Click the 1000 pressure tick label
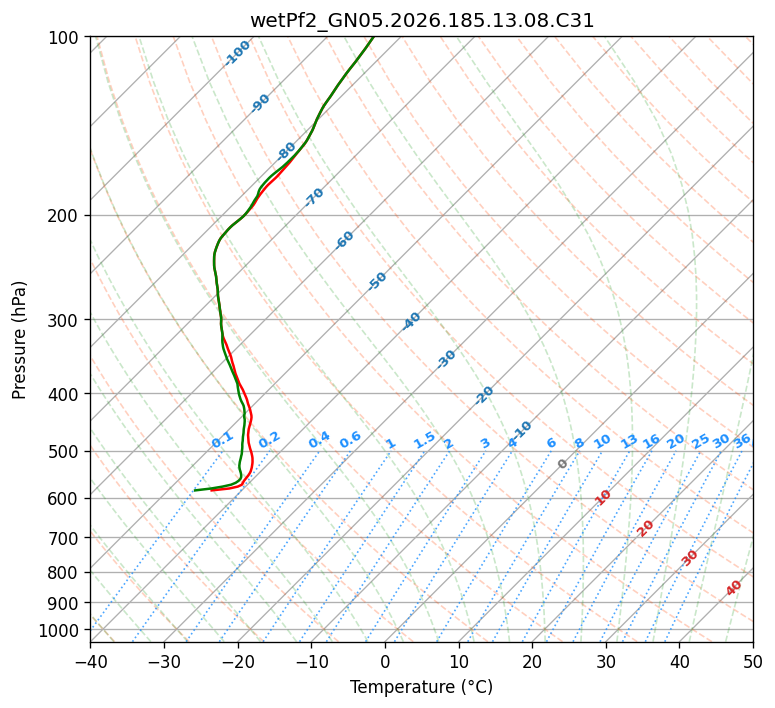775x708 pixels. pos(61,631)
